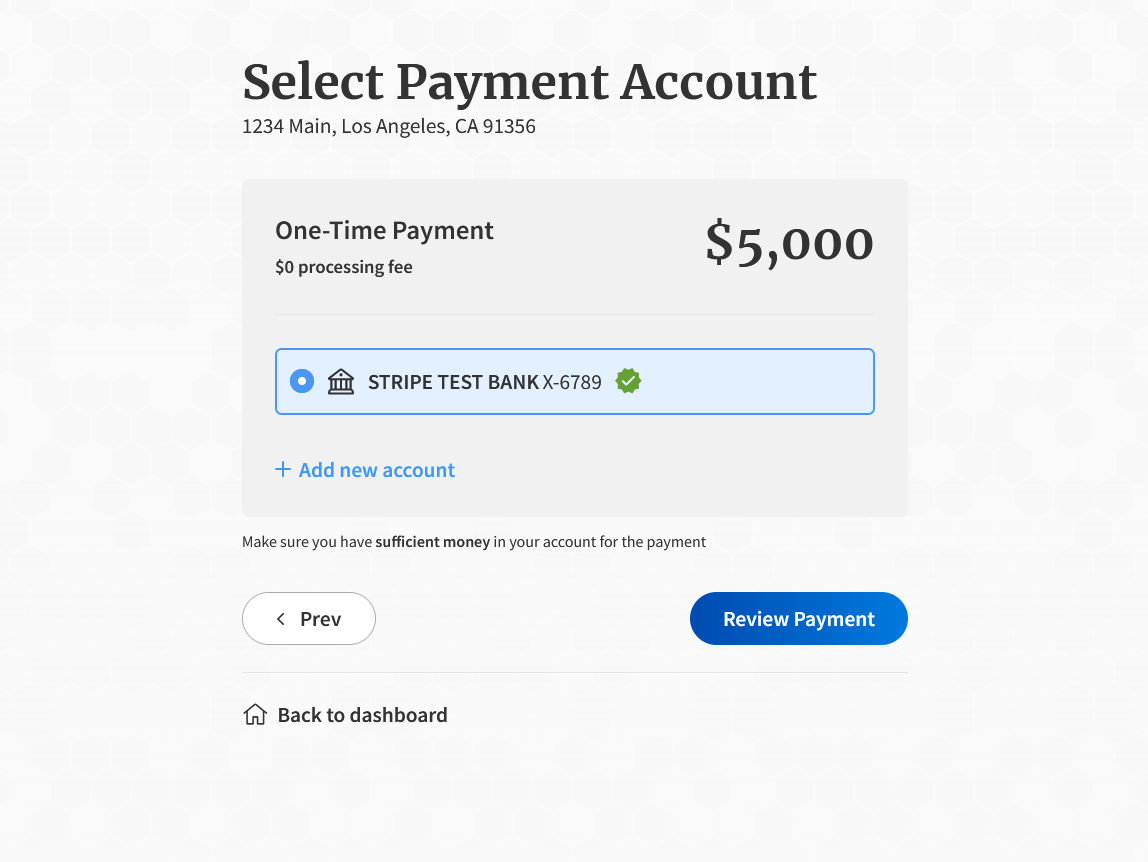This screenshot has height=862, width=1148.
Task: Click the STRIPE TEST BANK account name
Action: coord(453,382)
